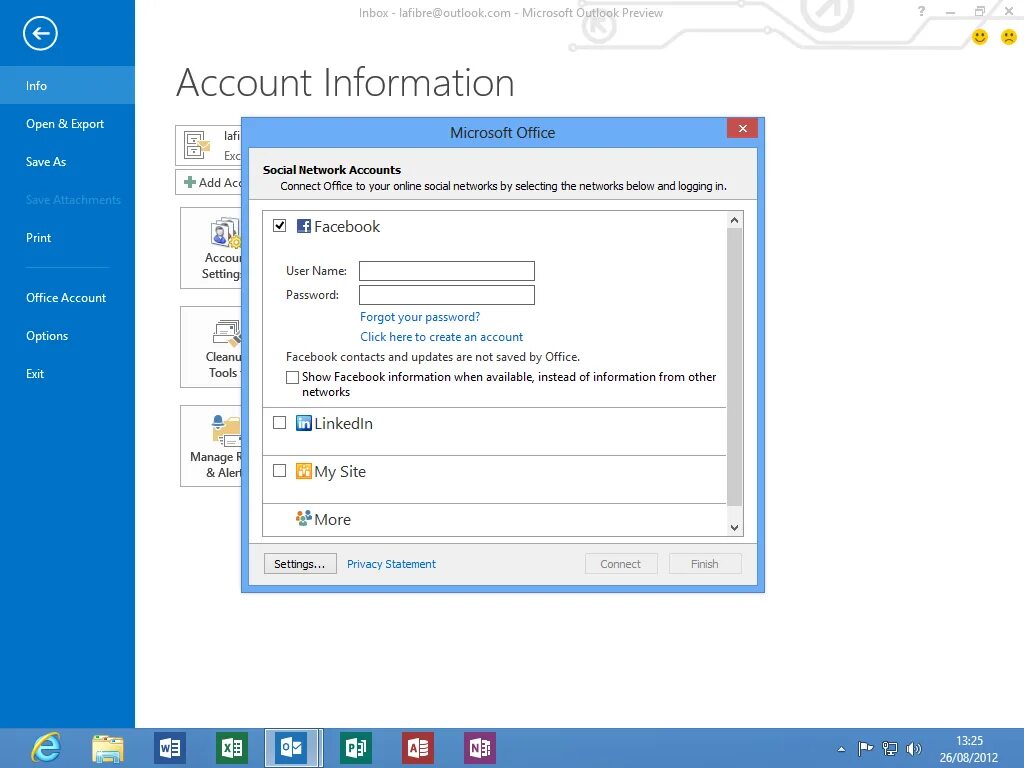Click the More networks people icon

(x=304, y=519)
